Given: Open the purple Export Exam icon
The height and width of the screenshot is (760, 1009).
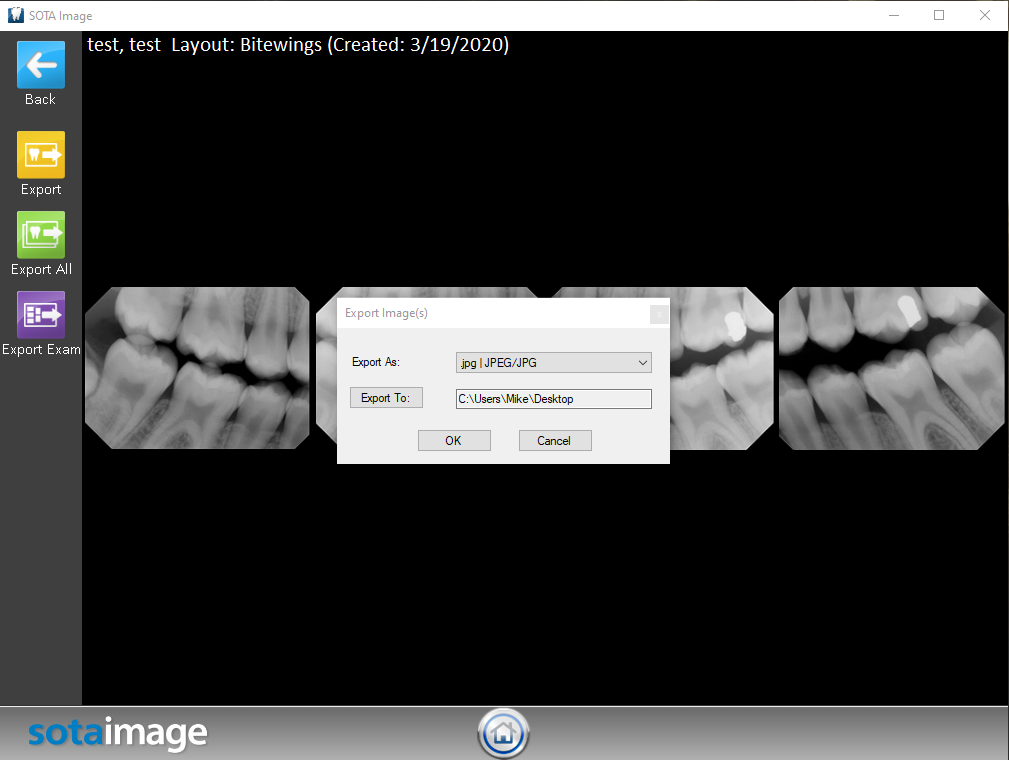Looking at the screenshot, I should [41, 315].
